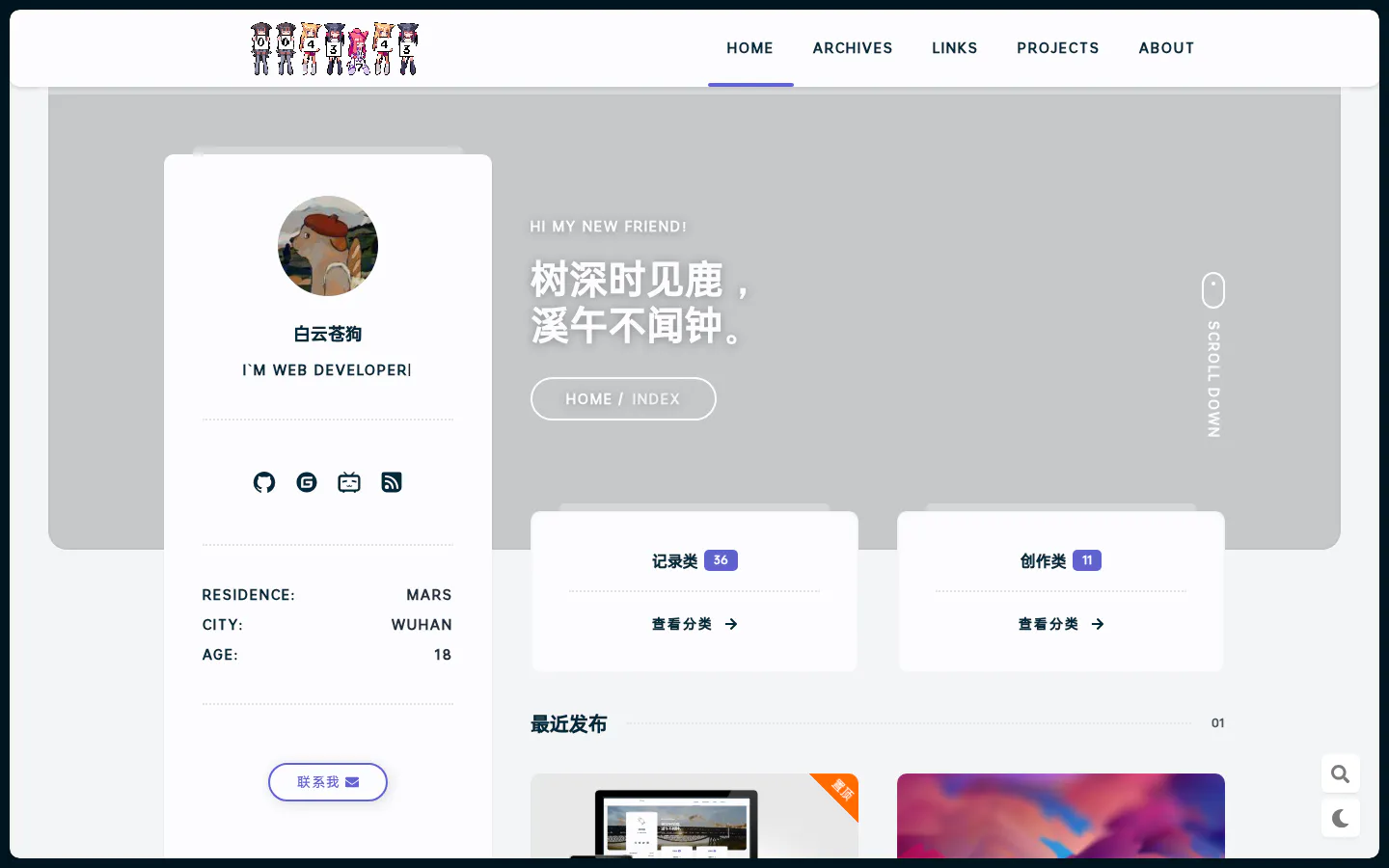Click the 联系我 contact button
1389x868 pixels.
[328, 782]
